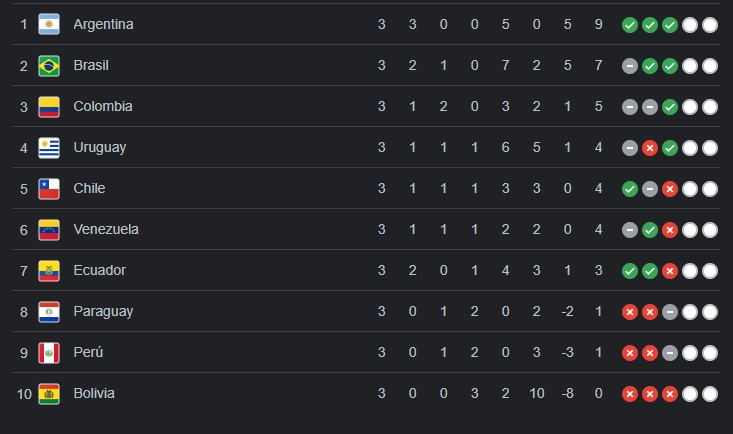Viewport: 733px width, 434px height.
Task: Click the Argentina flag icon
Action: click(49, 24)
